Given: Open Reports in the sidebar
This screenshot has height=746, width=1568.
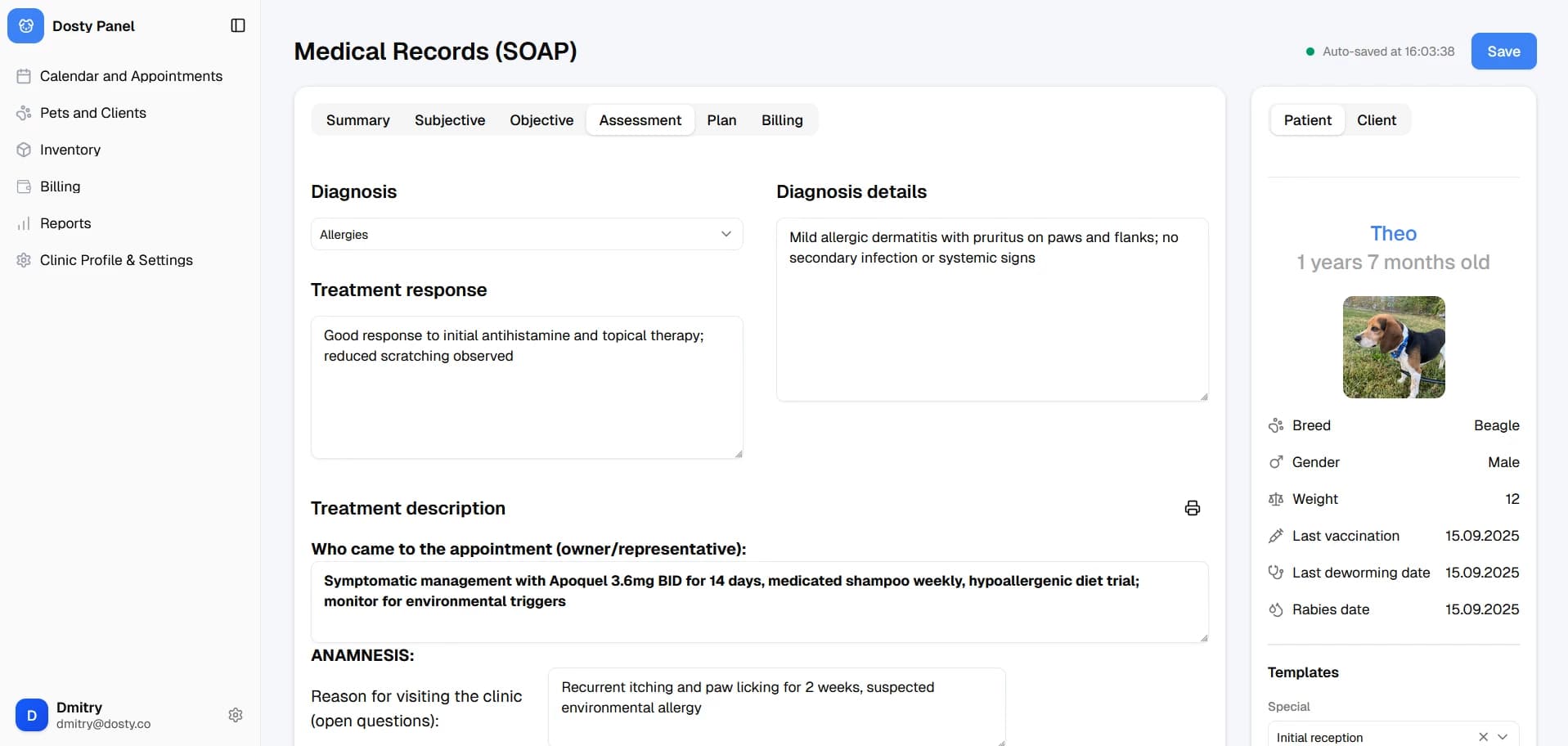Looking at the screenshot, I should click(x=65, y=223).
